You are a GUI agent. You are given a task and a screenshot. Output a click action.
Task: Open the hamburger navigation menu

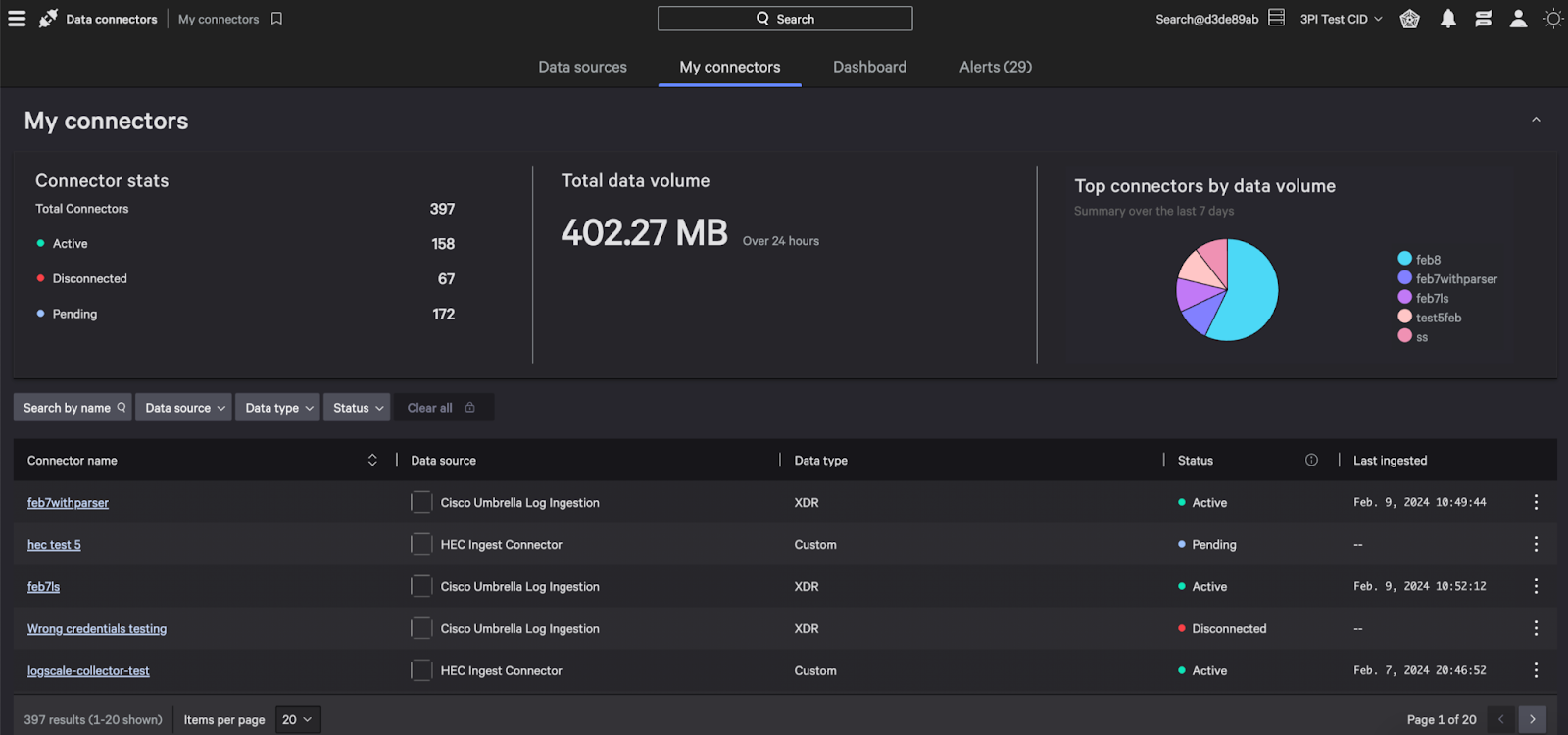point(17,19)
